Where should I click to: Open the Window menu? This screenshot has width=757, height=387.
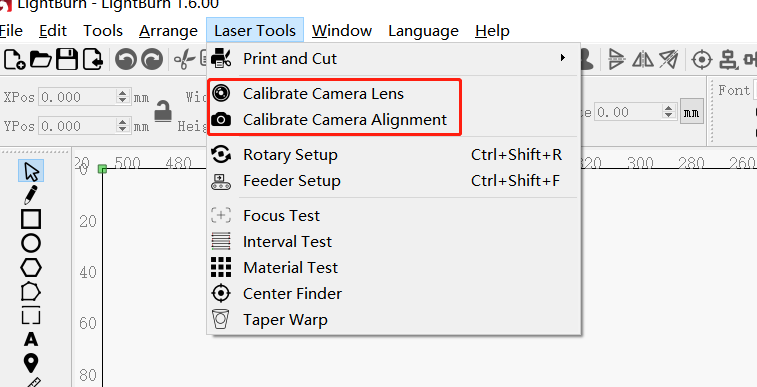pyautogui.click(x=342, y=31)
